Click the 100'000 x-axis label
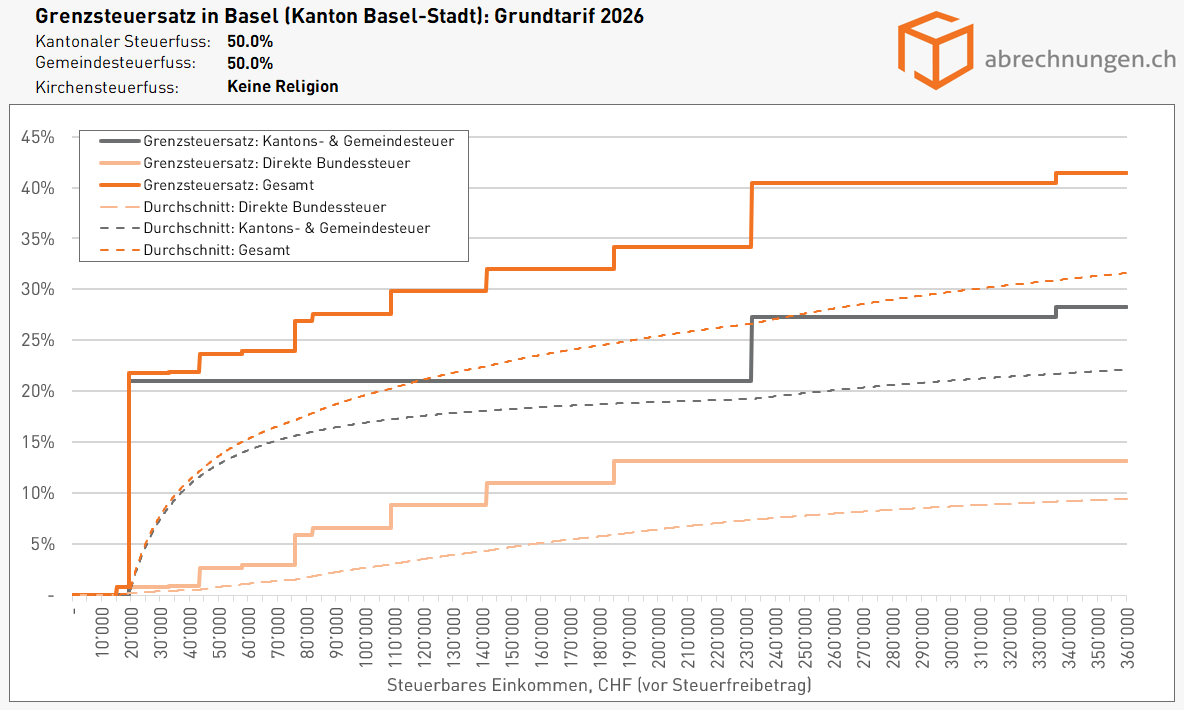 click(x=366, y=636)
